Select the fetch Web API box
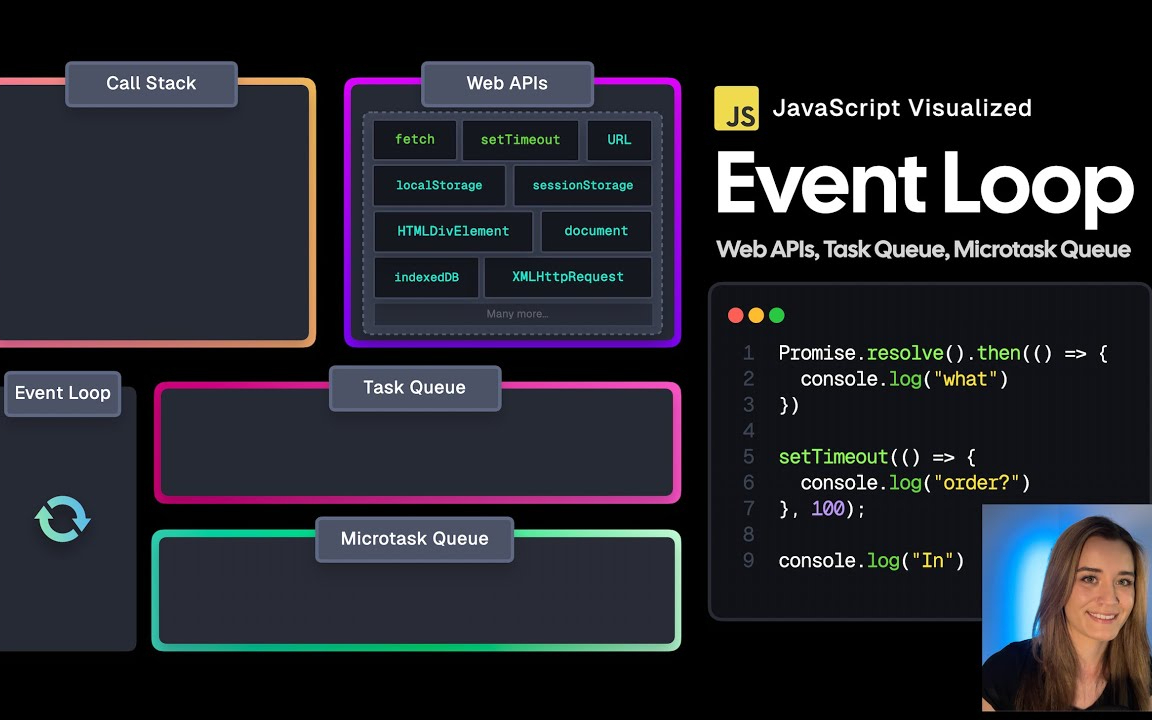This screenshot has height=720, width=1152. (415, 140)
